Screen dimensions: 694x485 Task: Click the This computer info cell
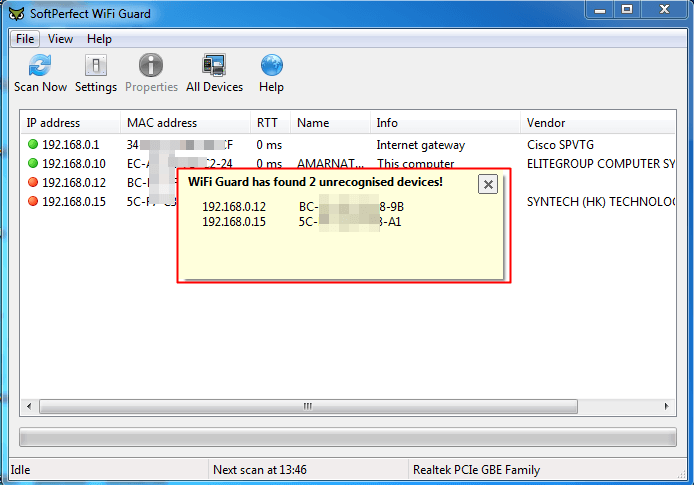pyautogui.click(x=415, y=164)
